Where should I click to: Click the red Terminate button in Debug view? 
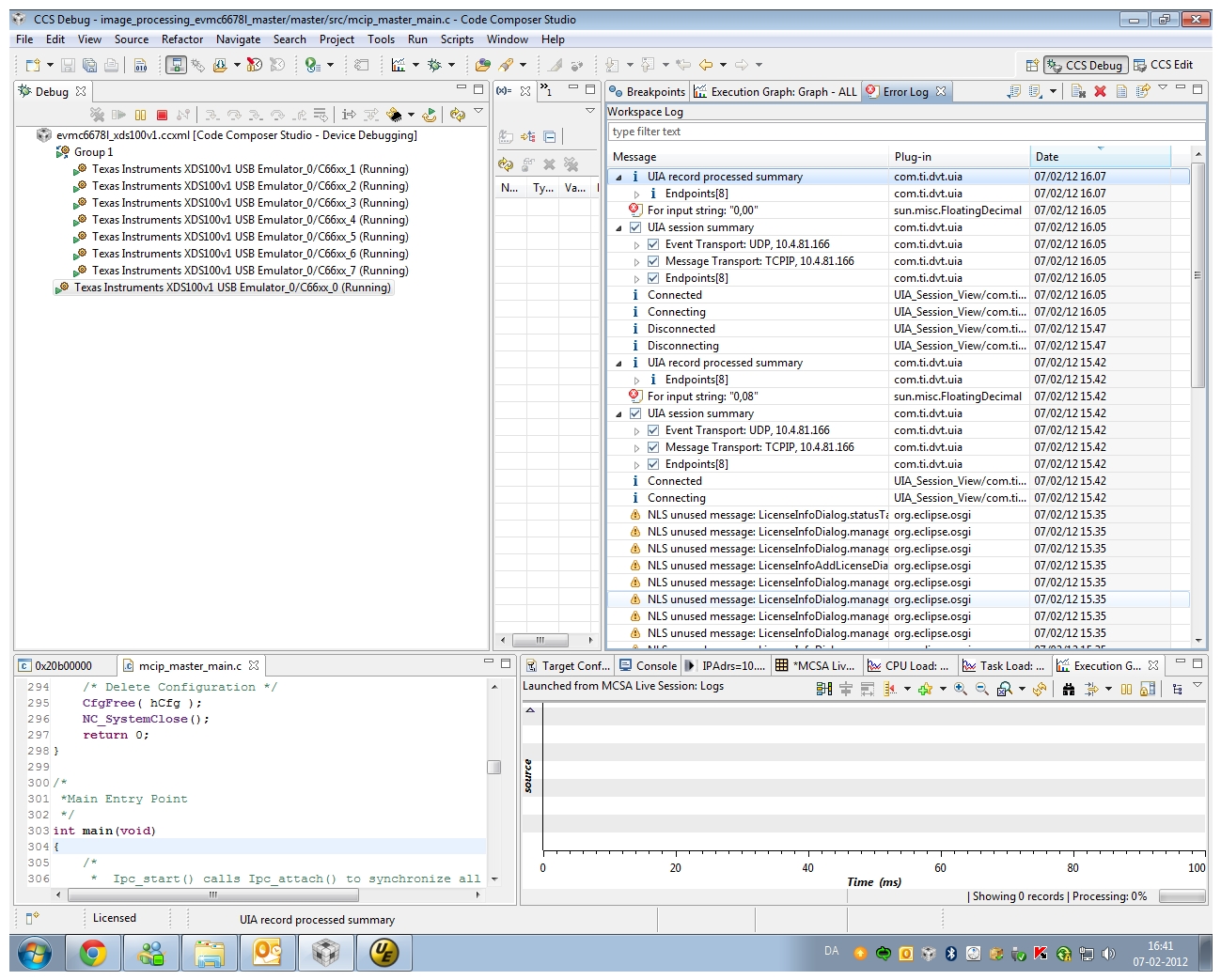click(x=162, y=115)
